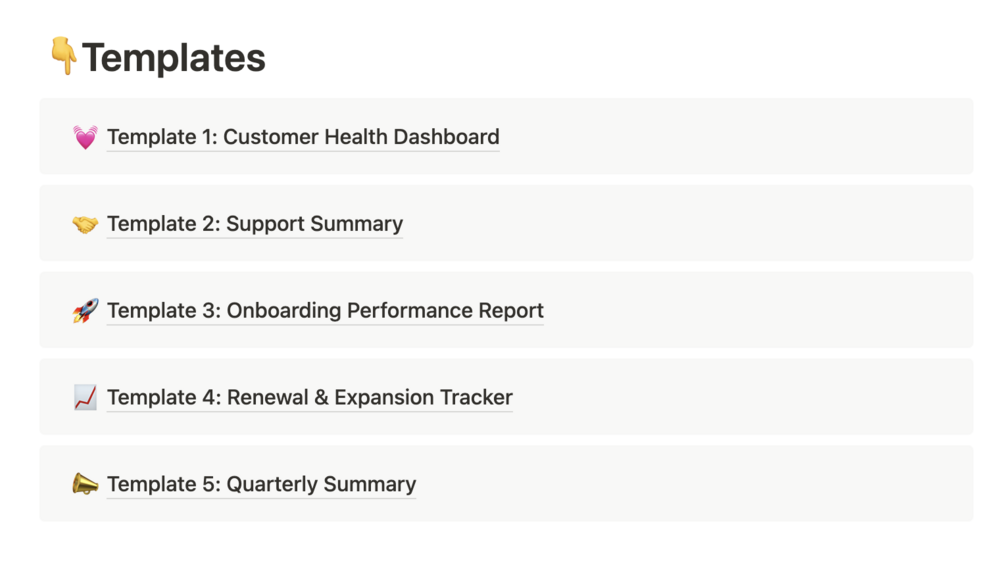Open the Template 2: Support Summary page

click(255, 224)
